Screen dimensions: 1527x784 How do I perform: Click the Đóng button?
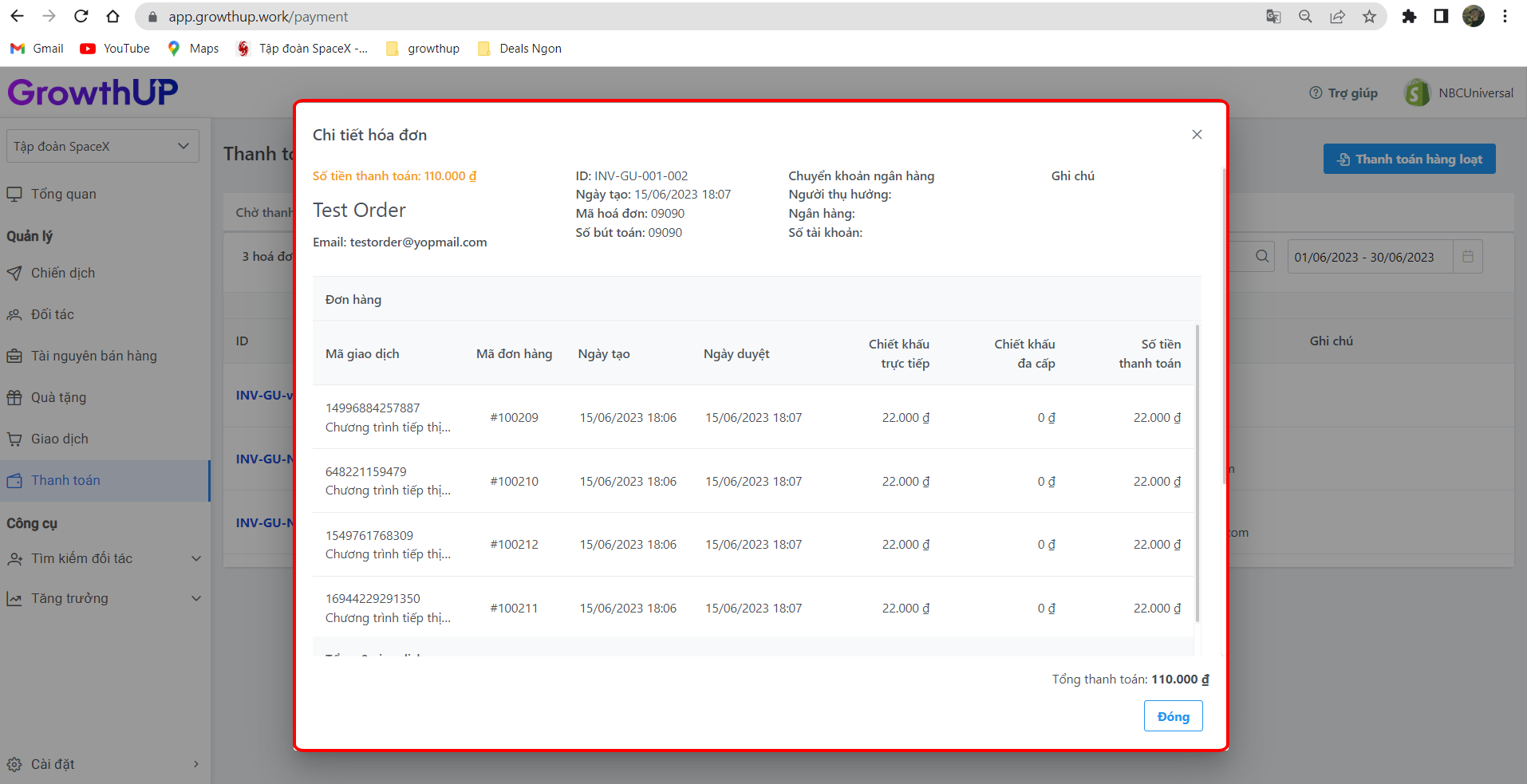(1173, 716)
